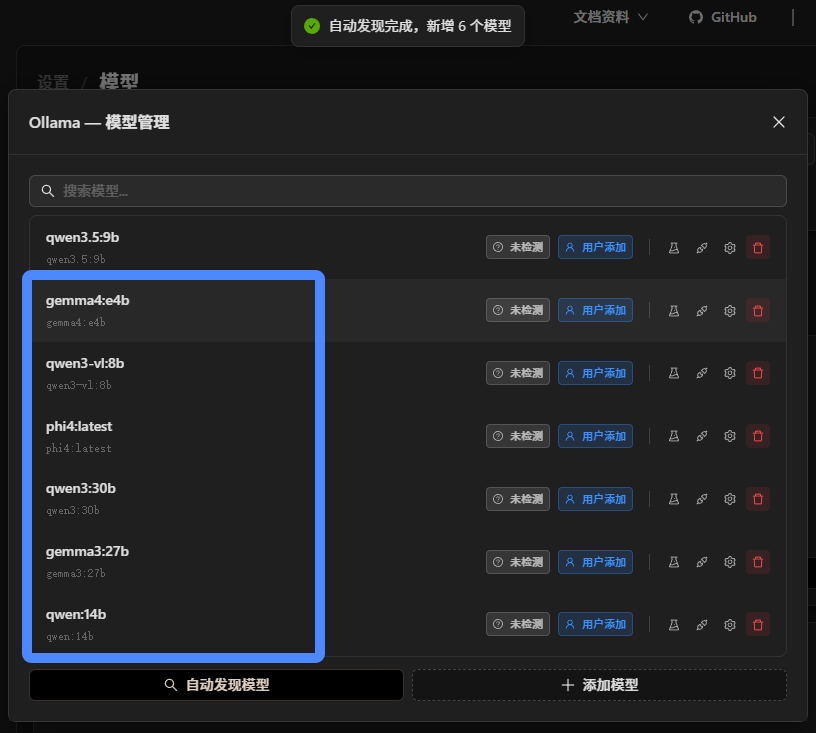Click the flask test icon for qwen3:30b
816x733 pixels.
click(x=673, y=499)
